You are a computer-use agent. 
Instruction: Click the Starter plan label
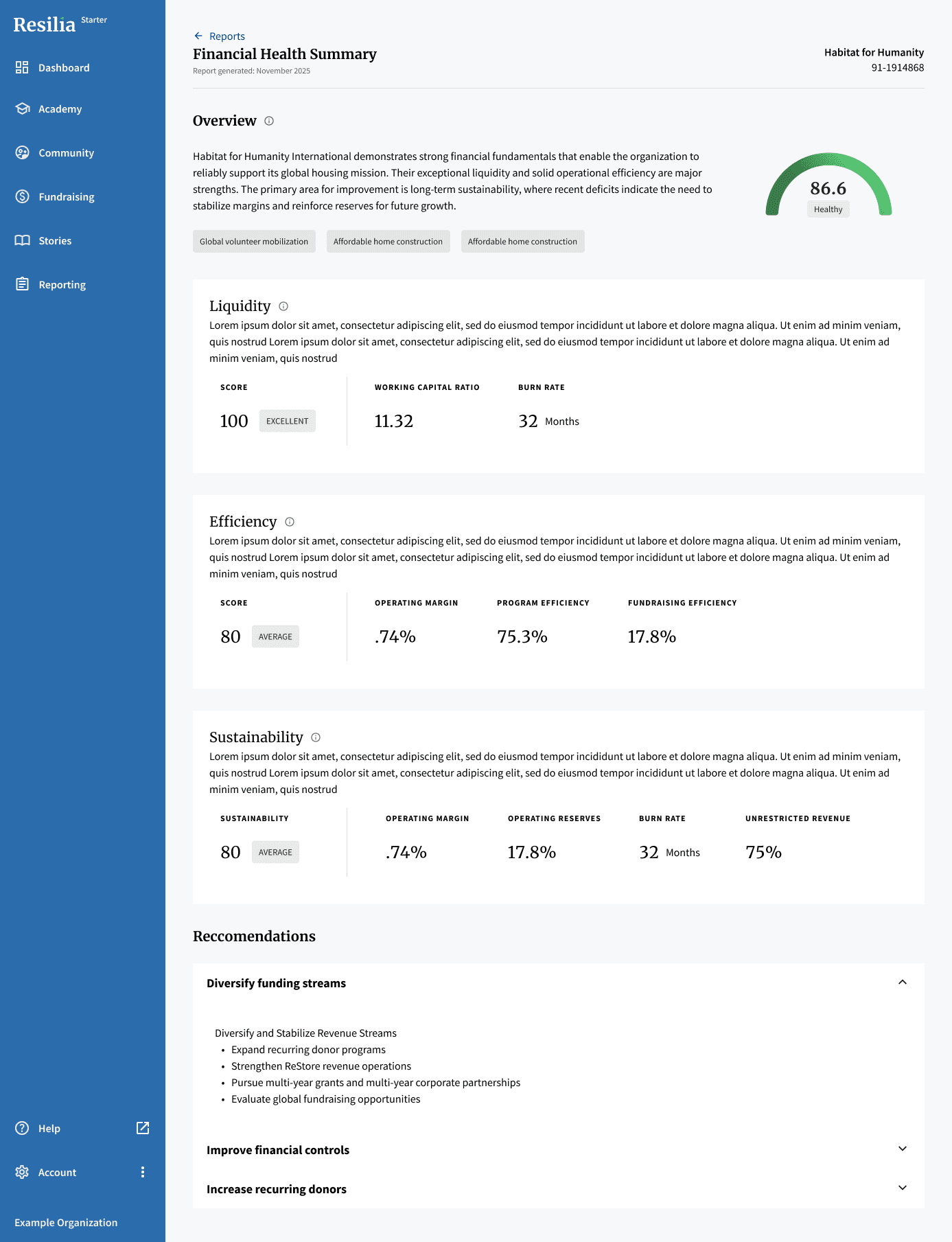94,20
